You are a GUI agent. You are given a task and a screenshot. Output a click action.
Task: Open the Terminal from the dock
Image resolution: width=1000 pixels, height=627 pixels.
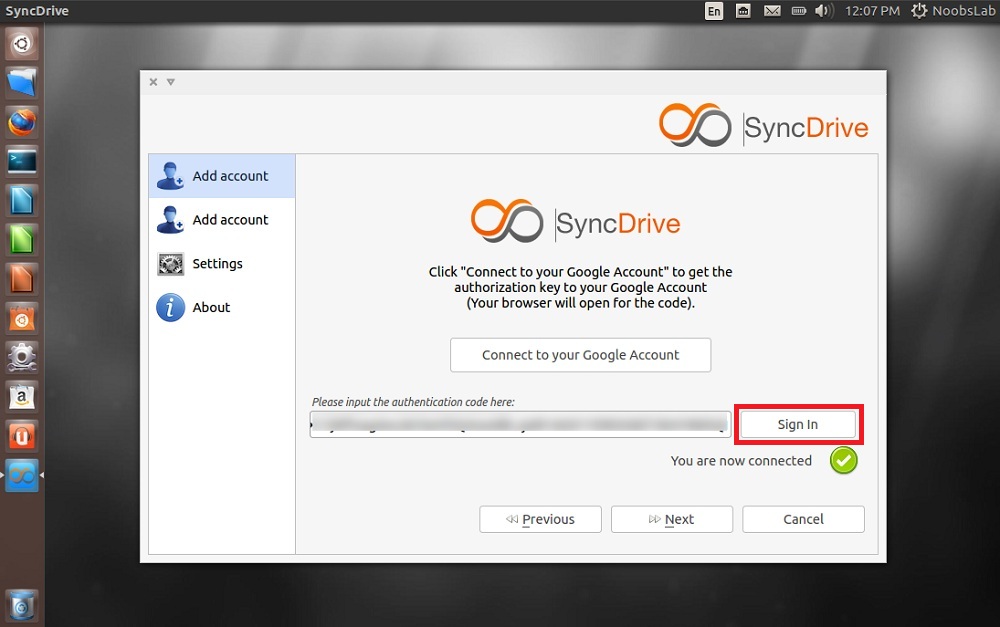22,161
